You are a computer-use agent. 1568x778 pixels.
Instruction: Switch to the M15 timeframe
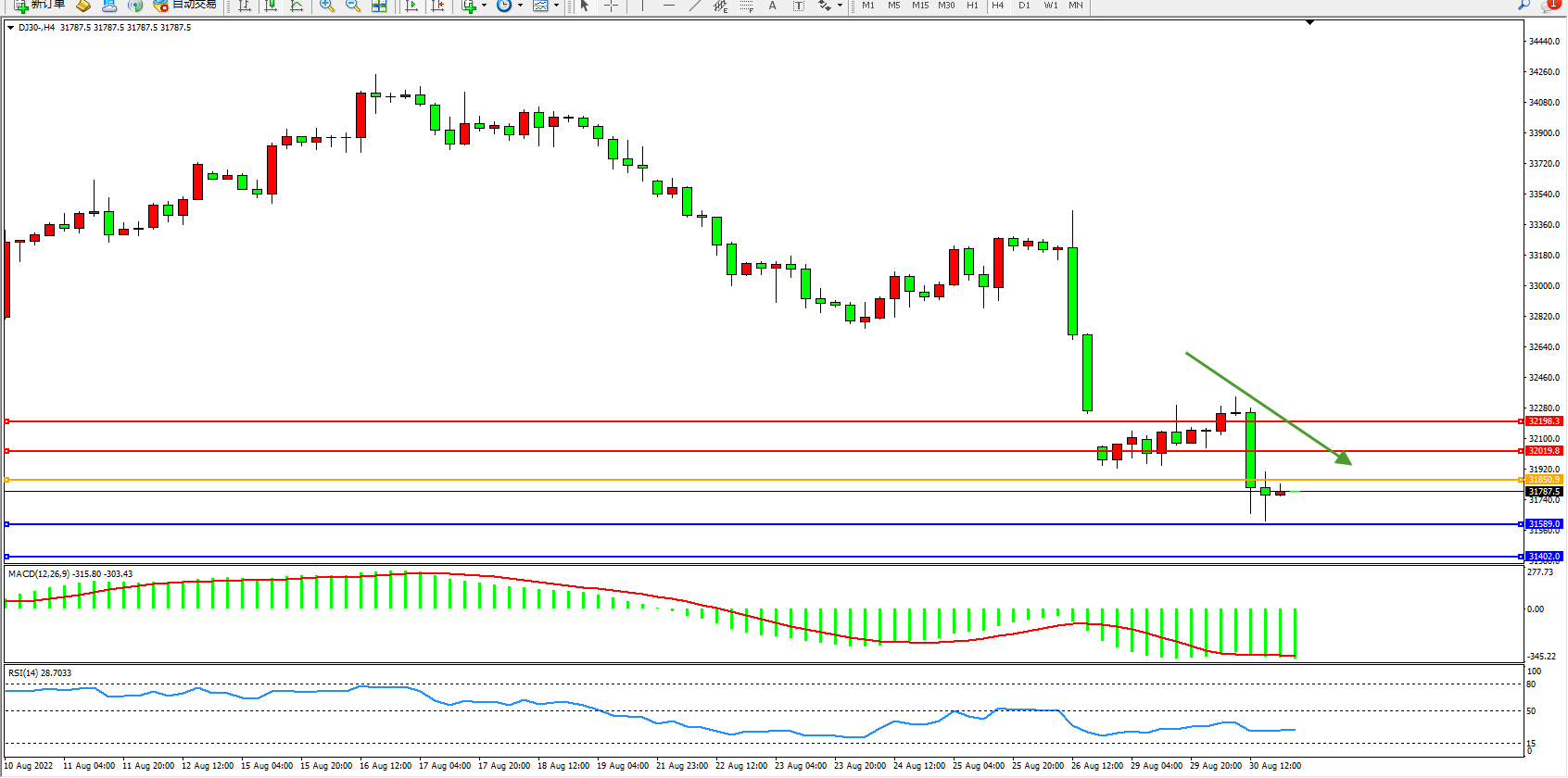tap(920, 6)
